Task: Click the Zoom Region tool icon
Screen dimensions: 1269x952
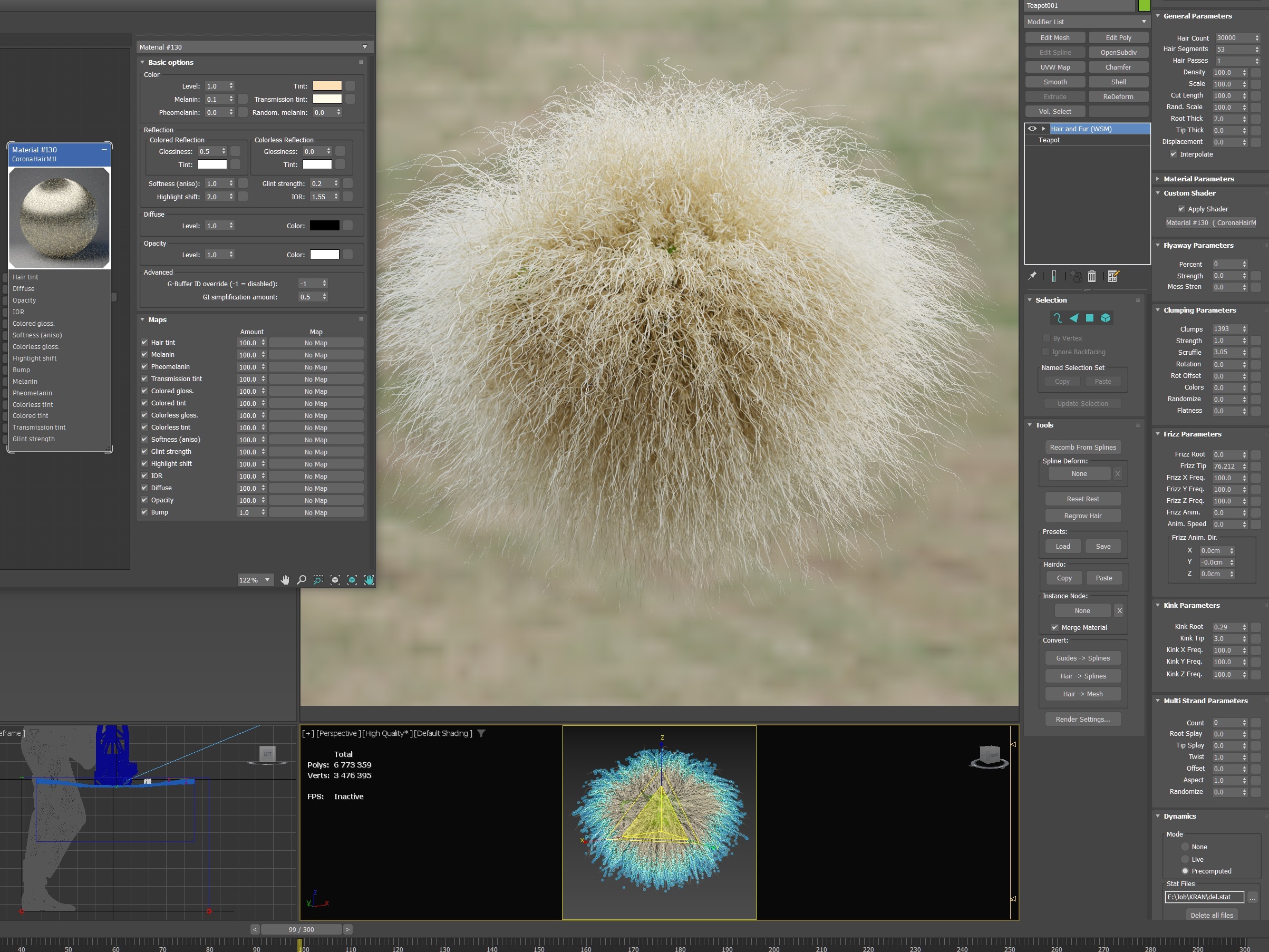Action: click(x=318, y=580)
